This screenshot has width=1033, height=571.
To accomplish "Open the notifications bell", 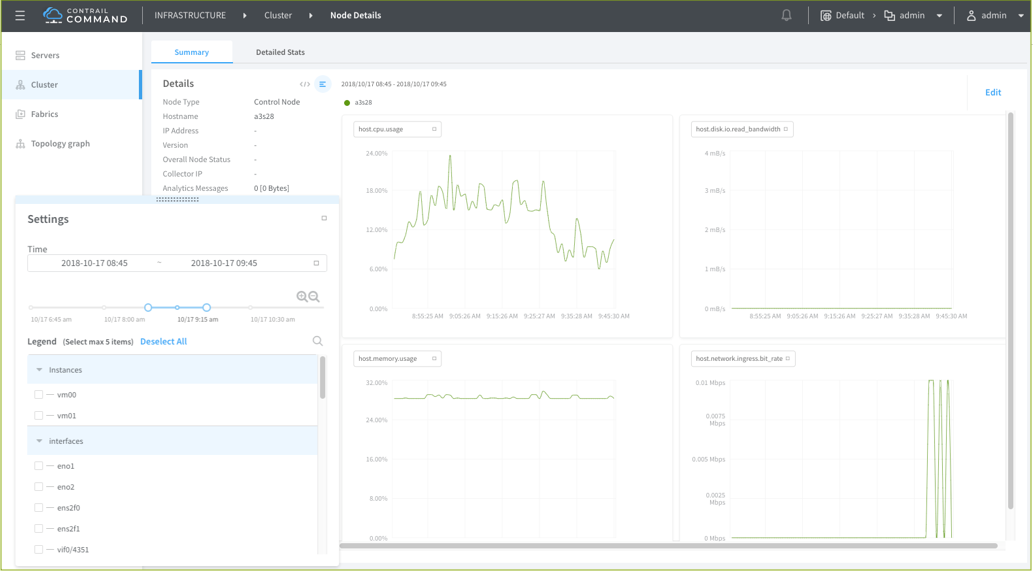I will point(787,15).
